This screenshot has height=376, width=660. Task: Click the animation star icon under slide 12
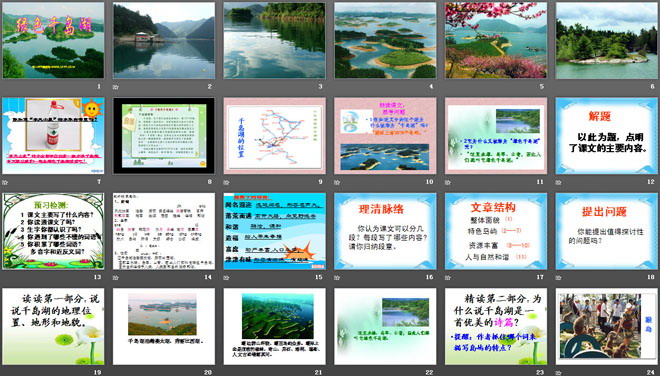tap(559, 182)
